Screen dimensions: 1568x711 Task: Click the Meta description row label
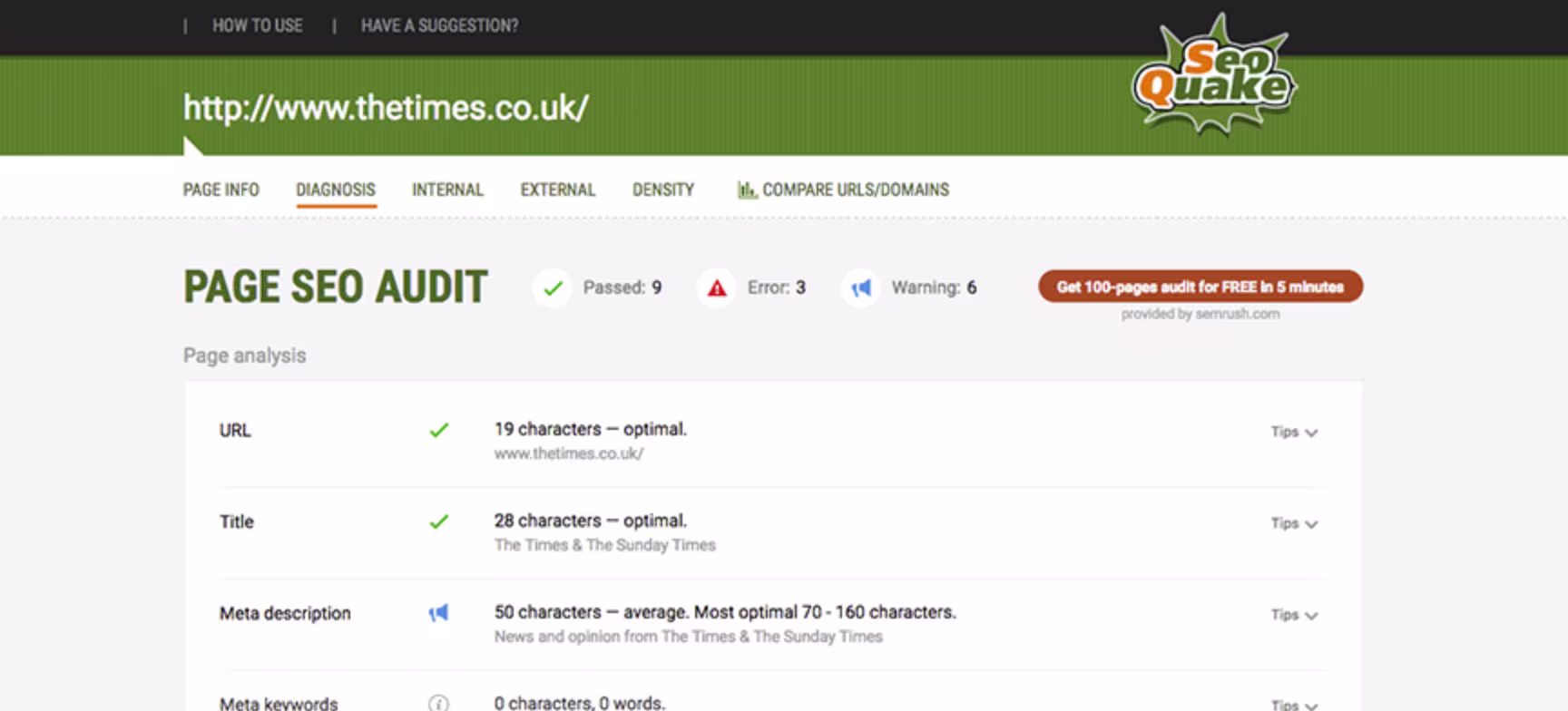click(x=285, y=614)
